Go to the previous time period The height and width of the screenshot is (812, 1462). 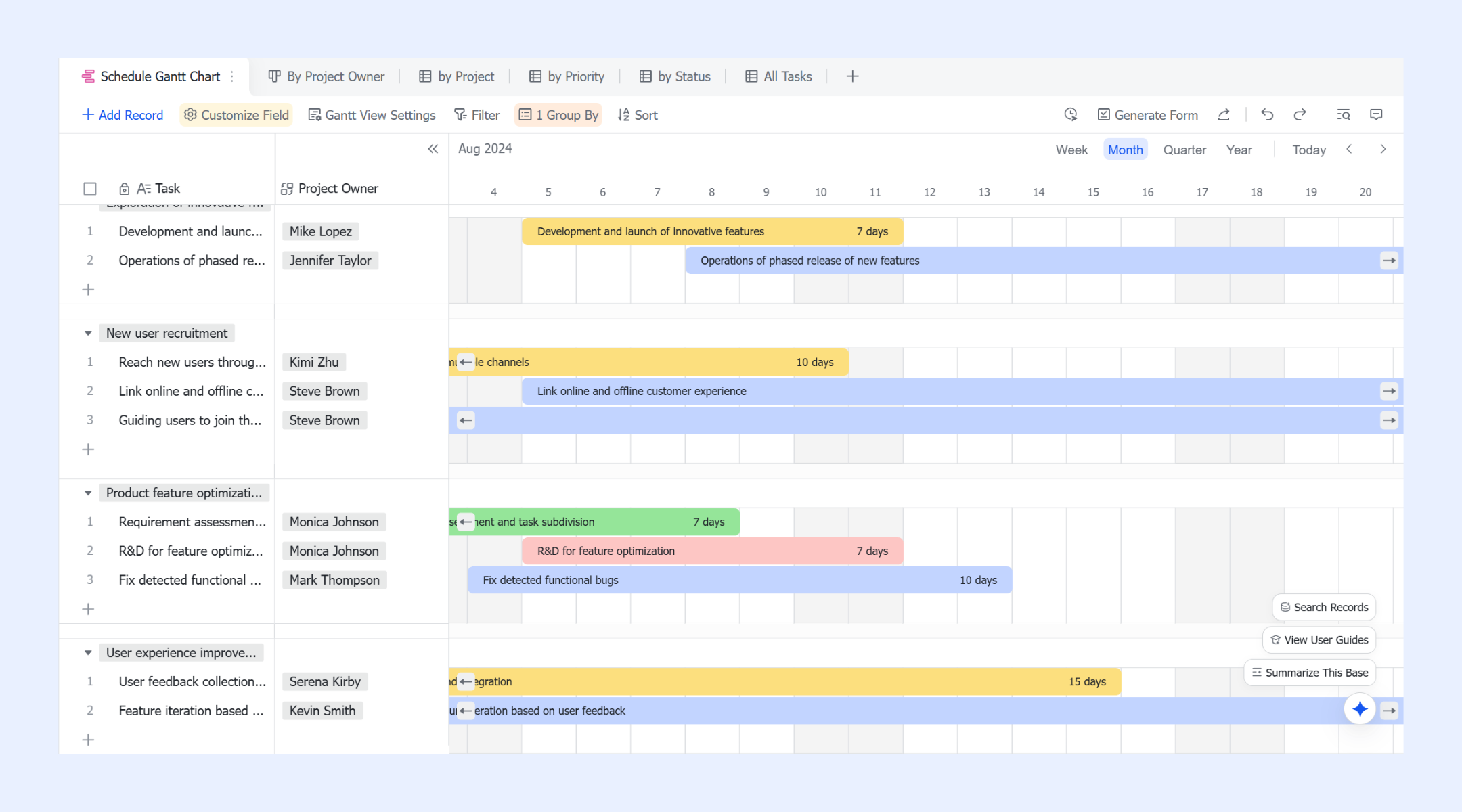tap(1349, 149)
